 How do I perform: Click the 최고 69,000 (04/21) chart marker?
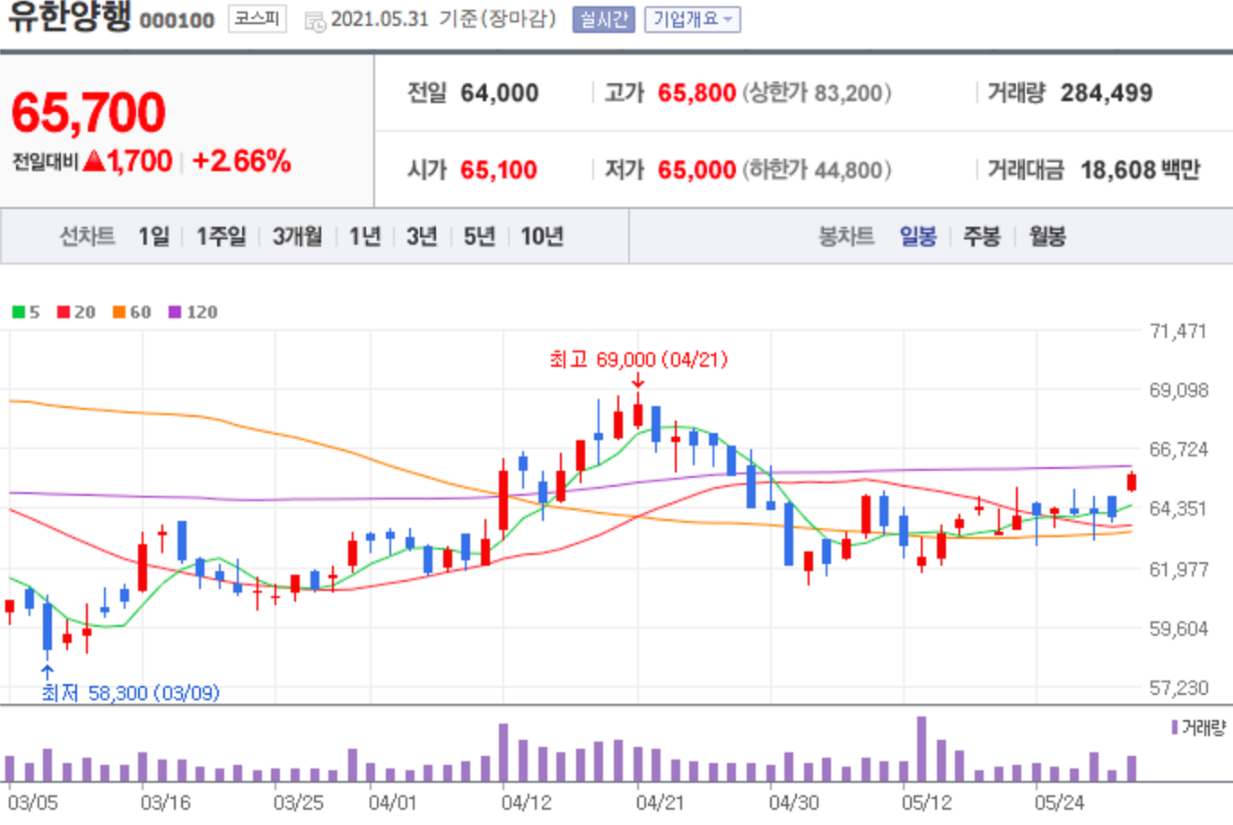click(638, 359)
